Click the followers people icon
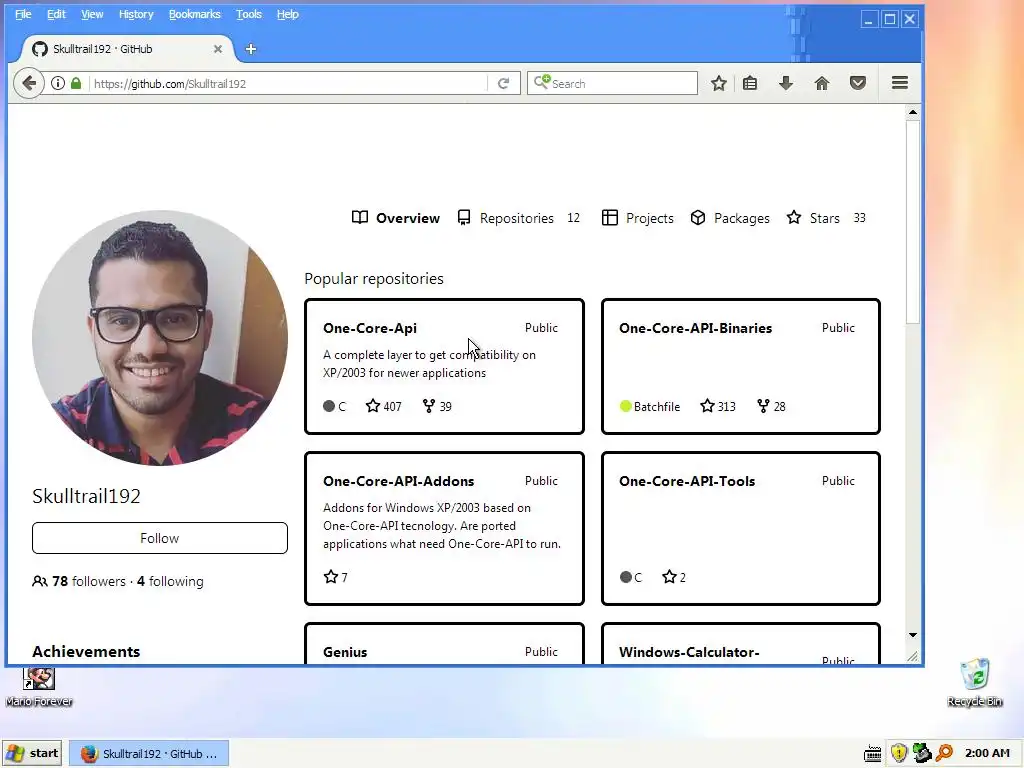 tap(39, 581)
